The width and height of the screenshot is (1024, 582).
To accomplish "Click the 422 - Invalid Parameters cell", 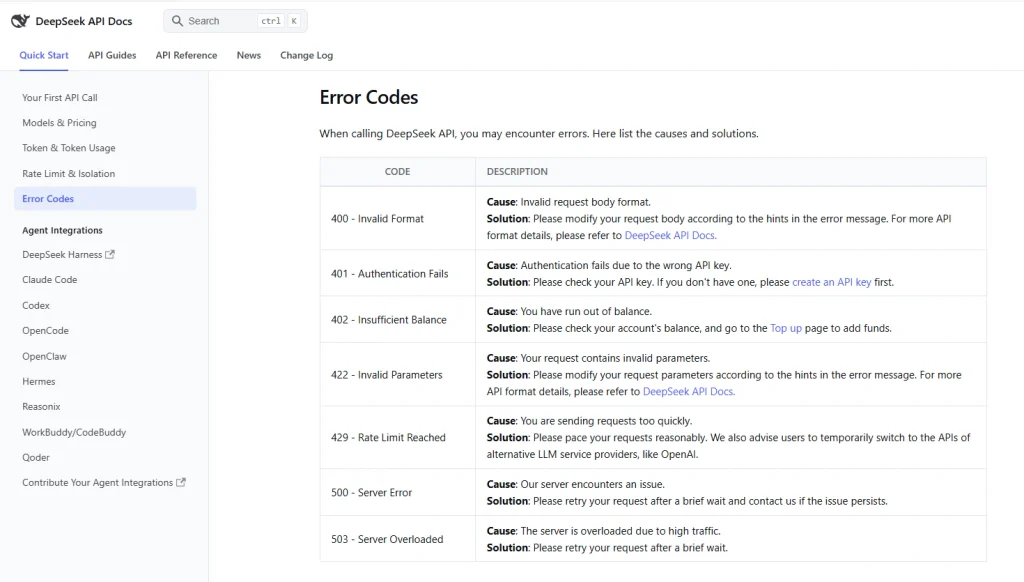I will [398, 375].
